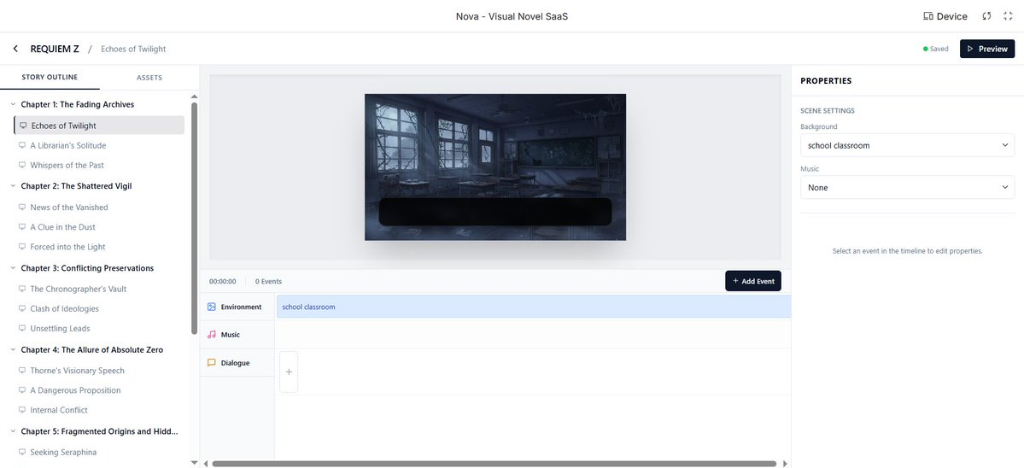The height and width of the screenshot is (468, 1024).
Task: Click the timeline scrollbar right arrow
Action: click(x=785, y=463)
